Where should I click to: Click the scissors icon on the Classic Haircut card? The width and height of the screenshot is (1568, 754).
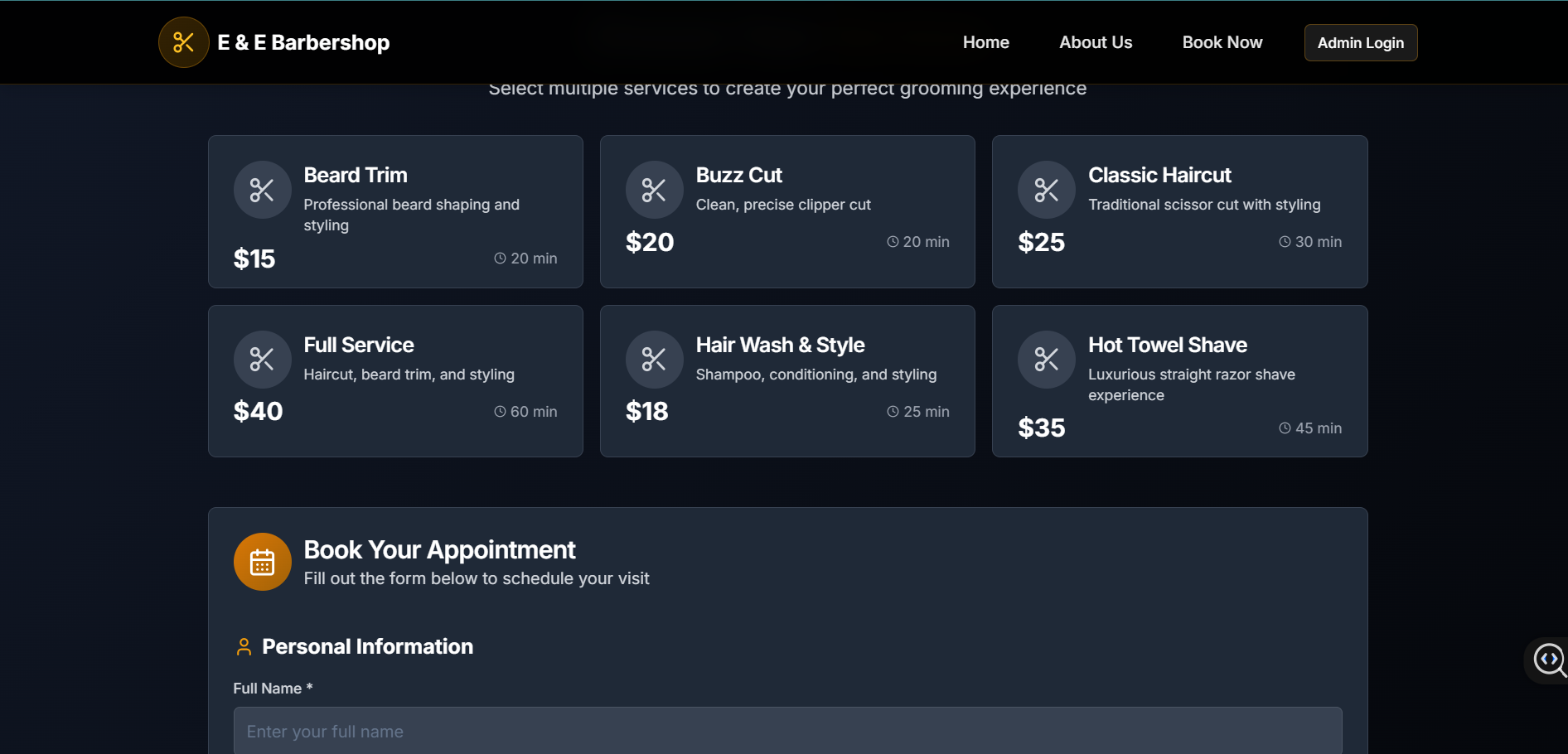(x=1046, y=190)
